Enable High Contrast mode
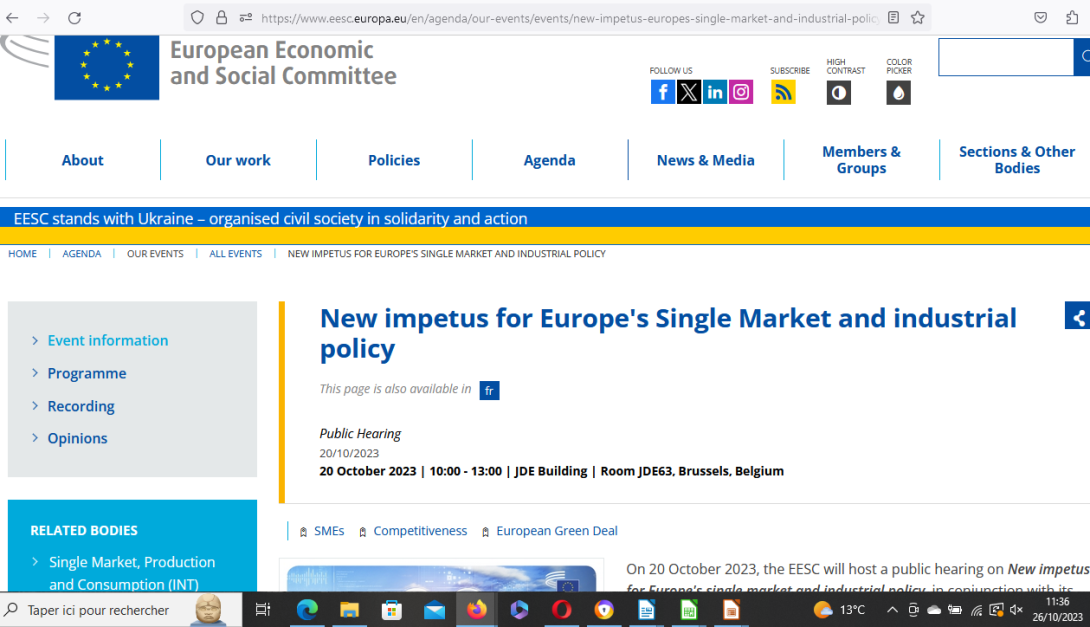Screen dimensions: 1090x627 point(838,93)
